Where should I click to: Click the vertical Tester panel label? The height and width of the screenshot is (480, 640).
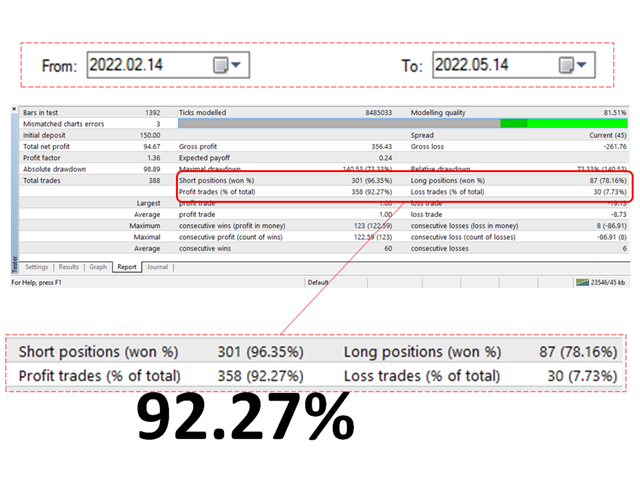pos(15,264)
